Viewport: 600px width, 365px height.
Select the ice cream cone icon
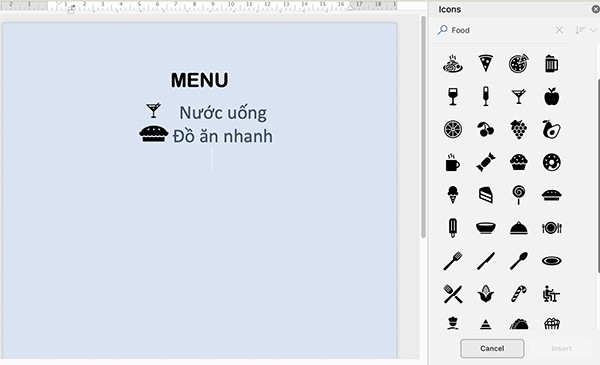(x=453, y=195)
